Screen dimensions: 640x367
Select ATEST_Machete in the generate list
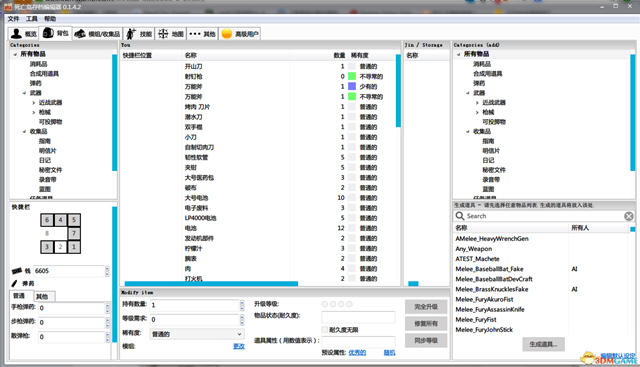click(x=477, y=258)
